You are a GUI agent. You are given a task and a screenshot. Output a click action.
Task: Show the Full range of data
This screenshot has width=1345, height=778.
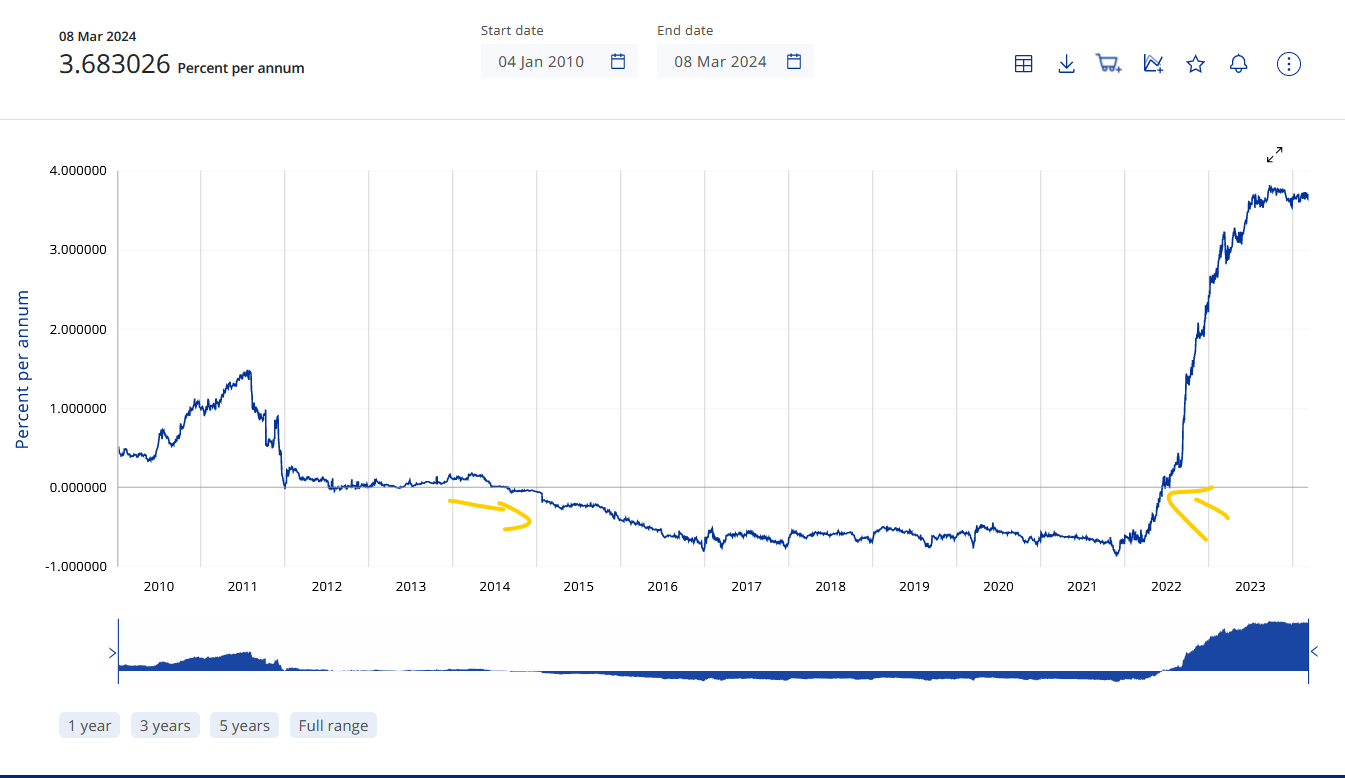[x=333, y=726]
